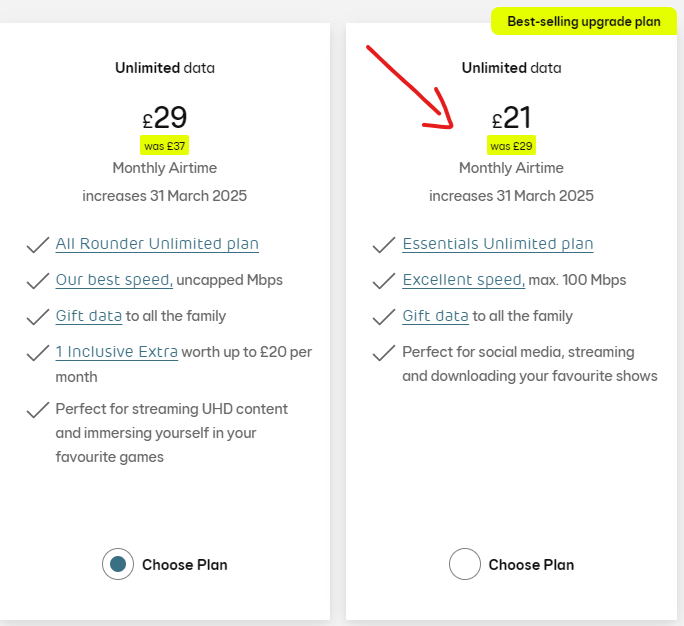Open Gift data link in £21 plan
This screenshot has height=626, width=684.
click(x=435, y=315)
